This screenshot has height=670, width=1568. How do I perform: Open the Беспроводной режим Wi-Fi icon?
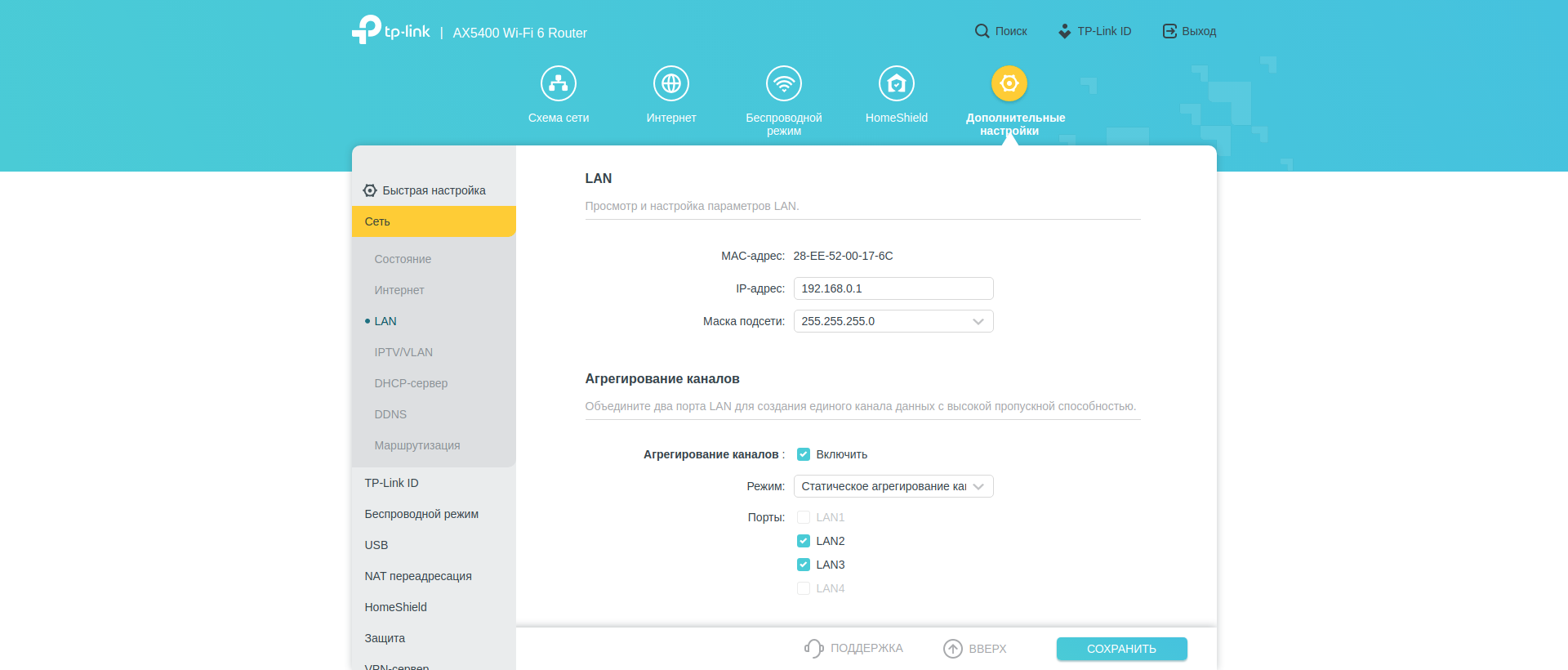784,83
